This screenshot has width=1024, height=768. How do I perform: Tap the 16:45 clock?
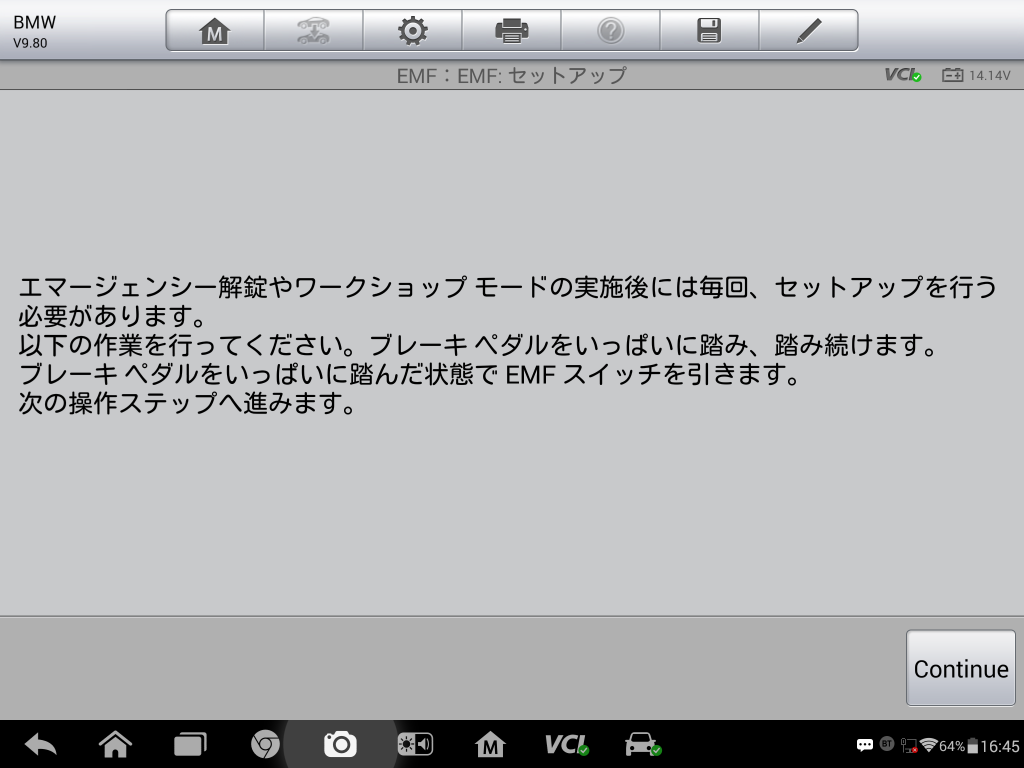click(x=999, y=746)
